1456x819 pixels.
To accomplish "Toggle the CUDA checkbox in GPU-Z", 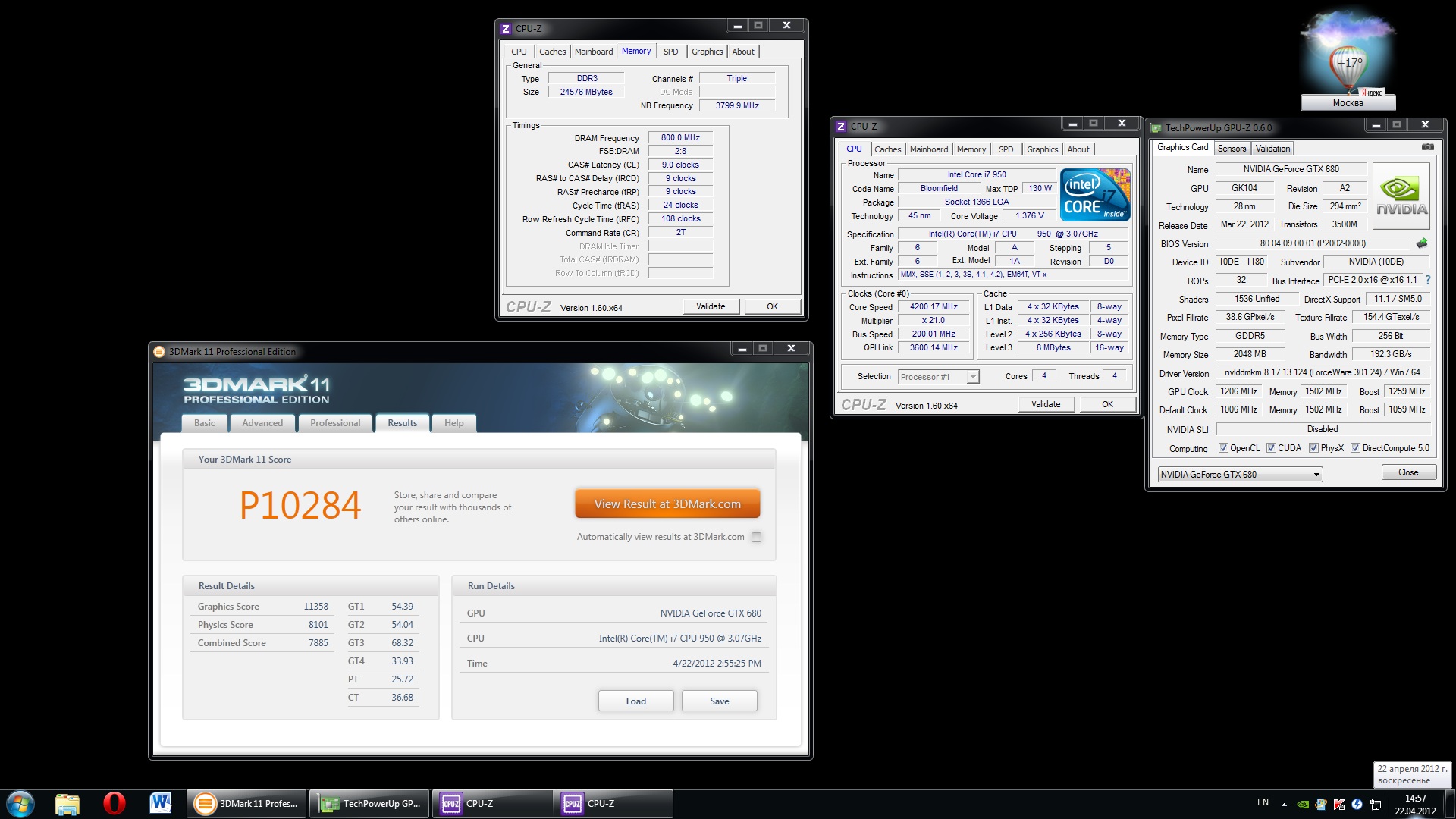I will click(x=1271, y=448).
